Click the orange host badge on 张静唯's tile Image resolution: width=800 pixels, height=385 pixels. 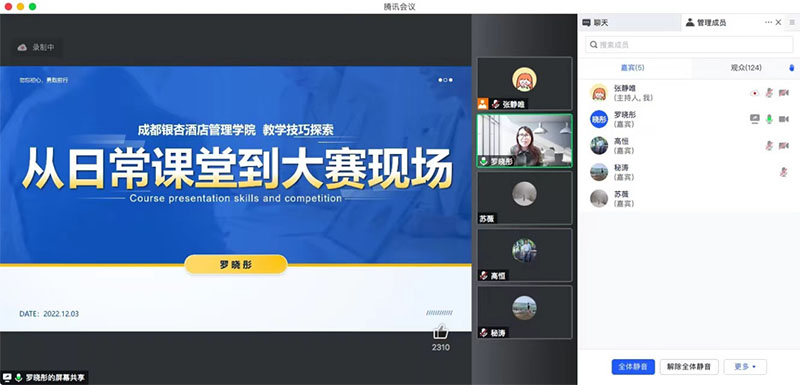point(482,104)
